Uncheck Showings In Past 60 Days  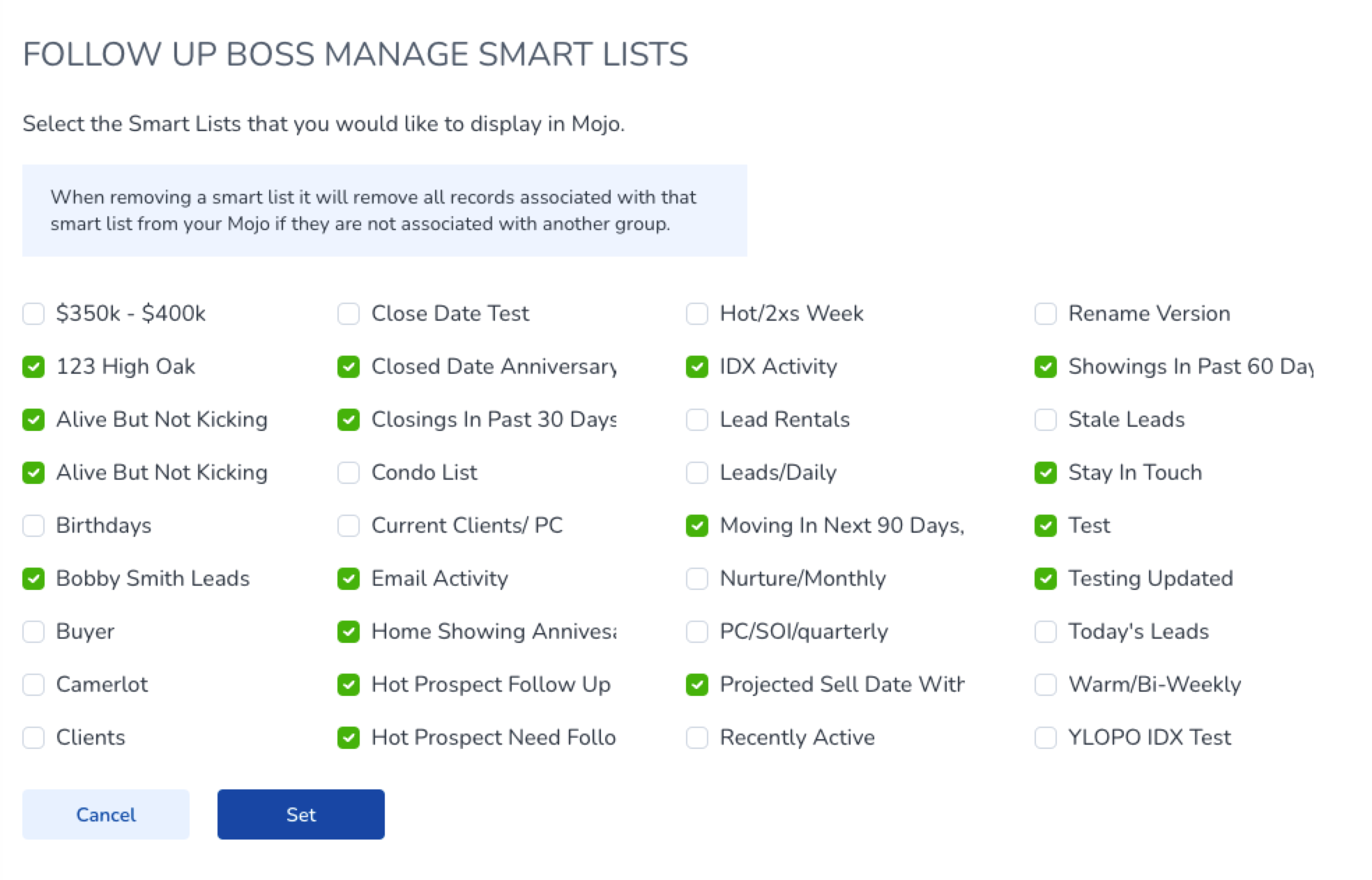click(x=1046, y=367)
